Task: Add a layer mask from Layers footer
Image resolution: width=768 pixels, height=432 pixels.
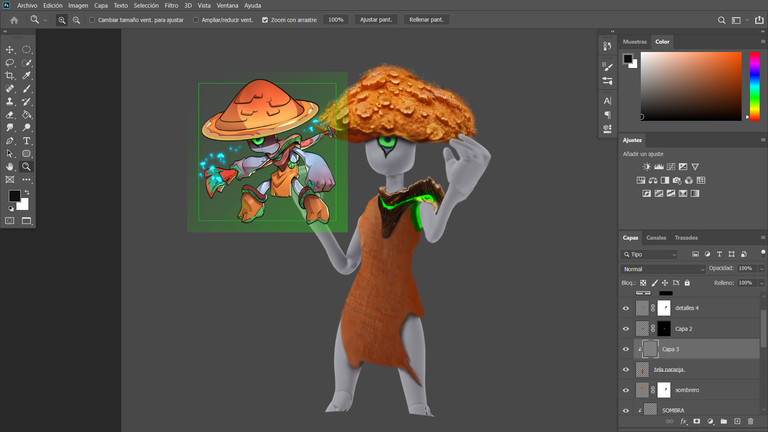Action: click(x=696, y=421)
